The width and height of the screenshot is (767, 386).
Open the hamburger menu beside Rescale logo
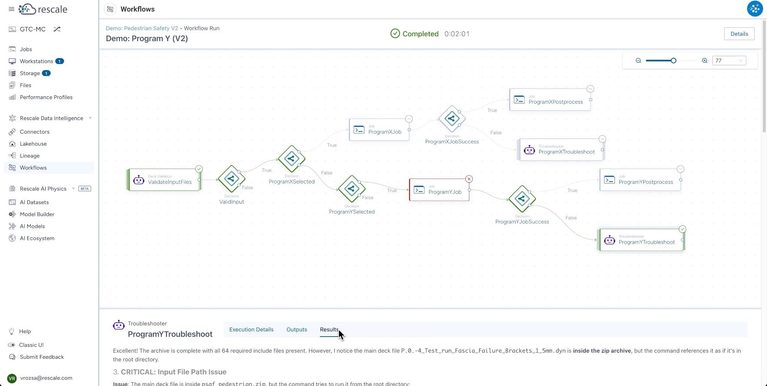tap(11, 9)
